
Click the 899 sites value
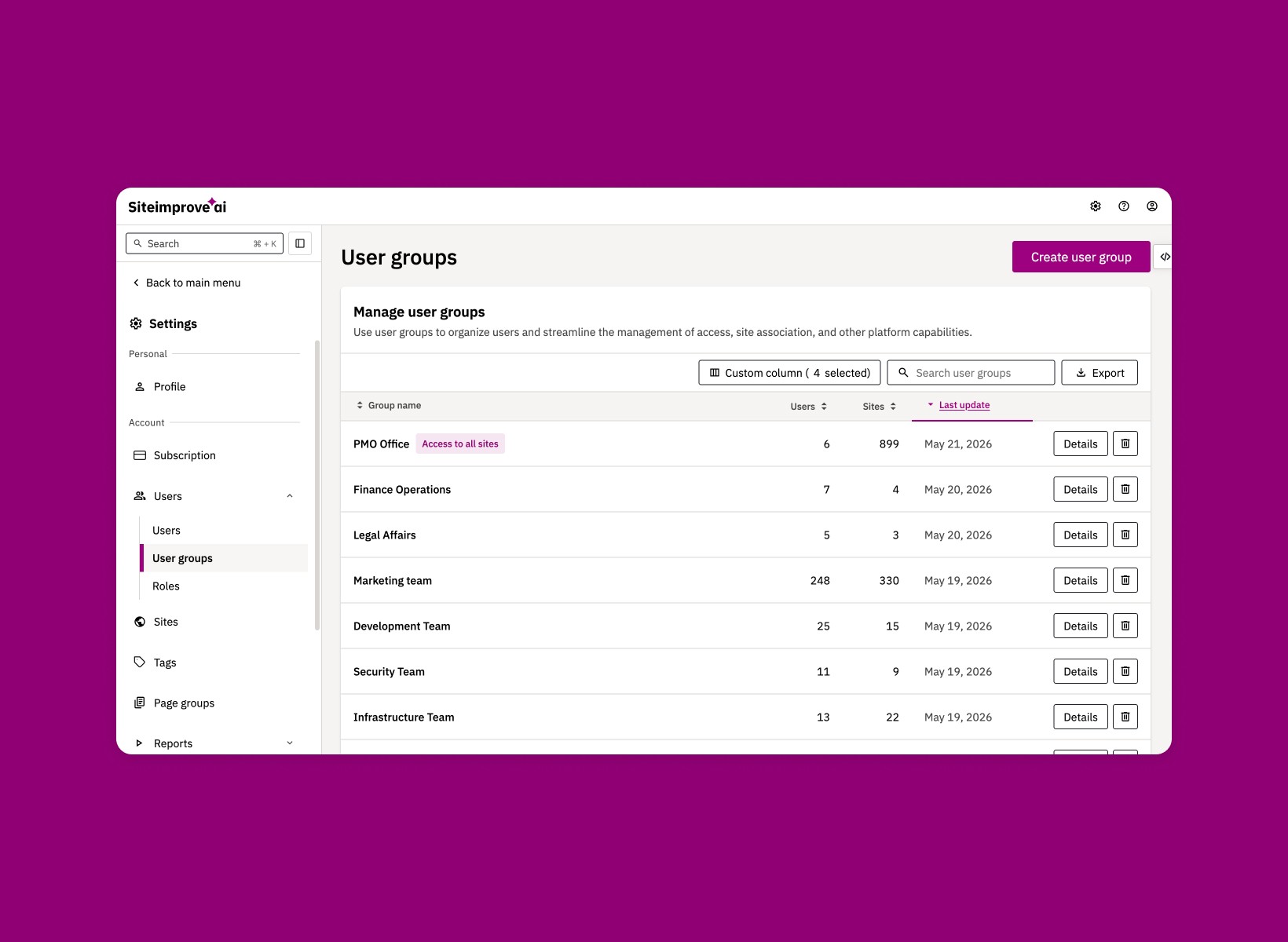point(889,444)
